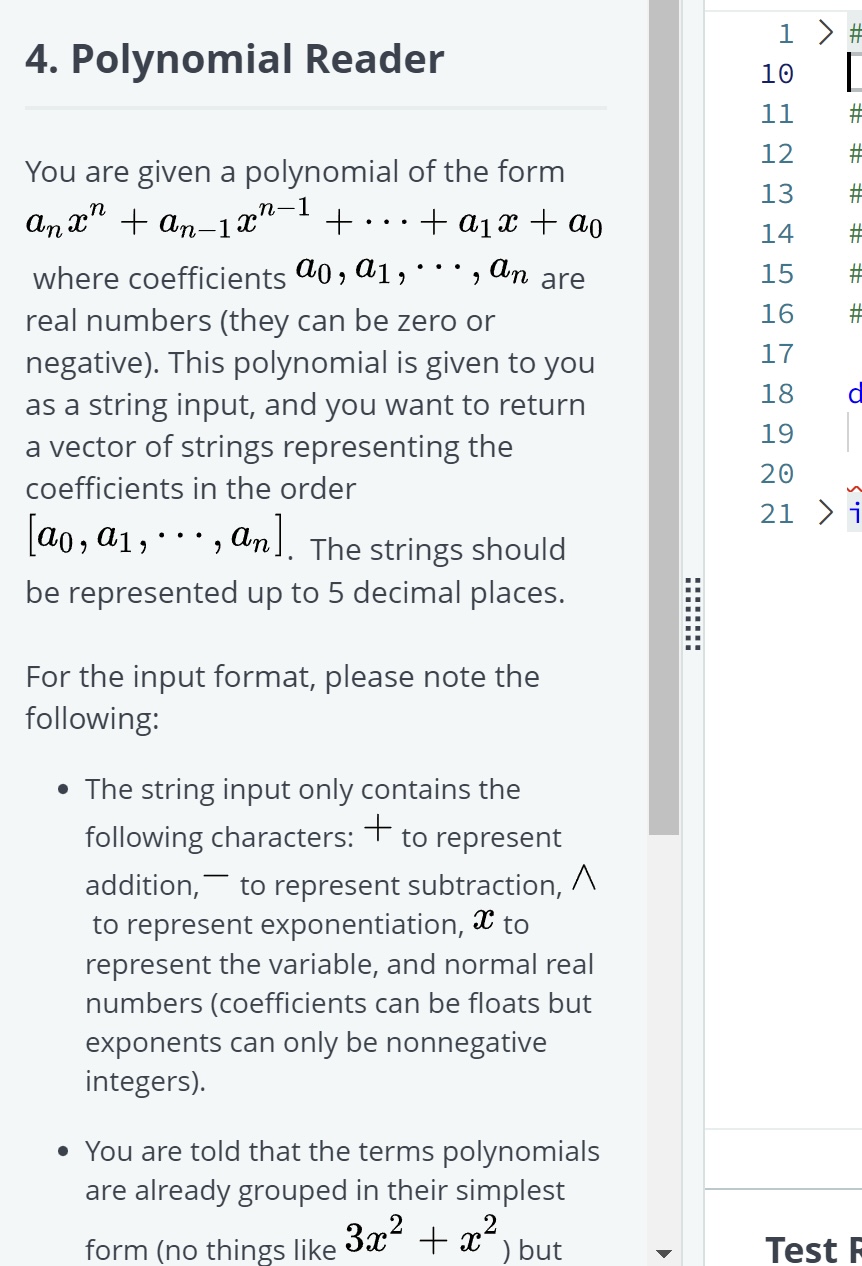862x1266 pixels.
Task: Select line number 18 in the gutter
Action: tap(777, 394)
